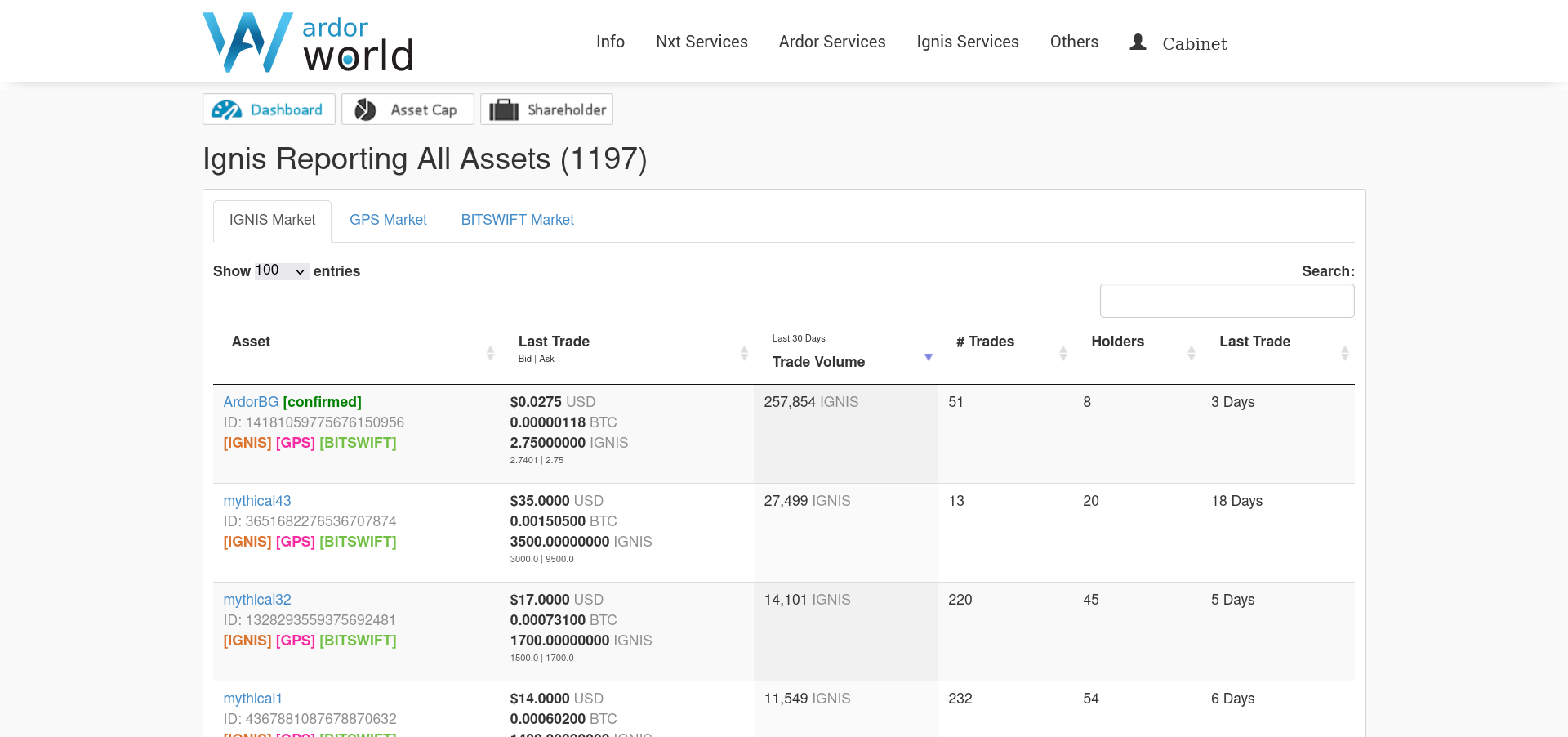The width and height of the screenshot is (1568, 737).
Task: Open the Ignis Services menu
Action: pyautogui.click(x=968, y=42)
